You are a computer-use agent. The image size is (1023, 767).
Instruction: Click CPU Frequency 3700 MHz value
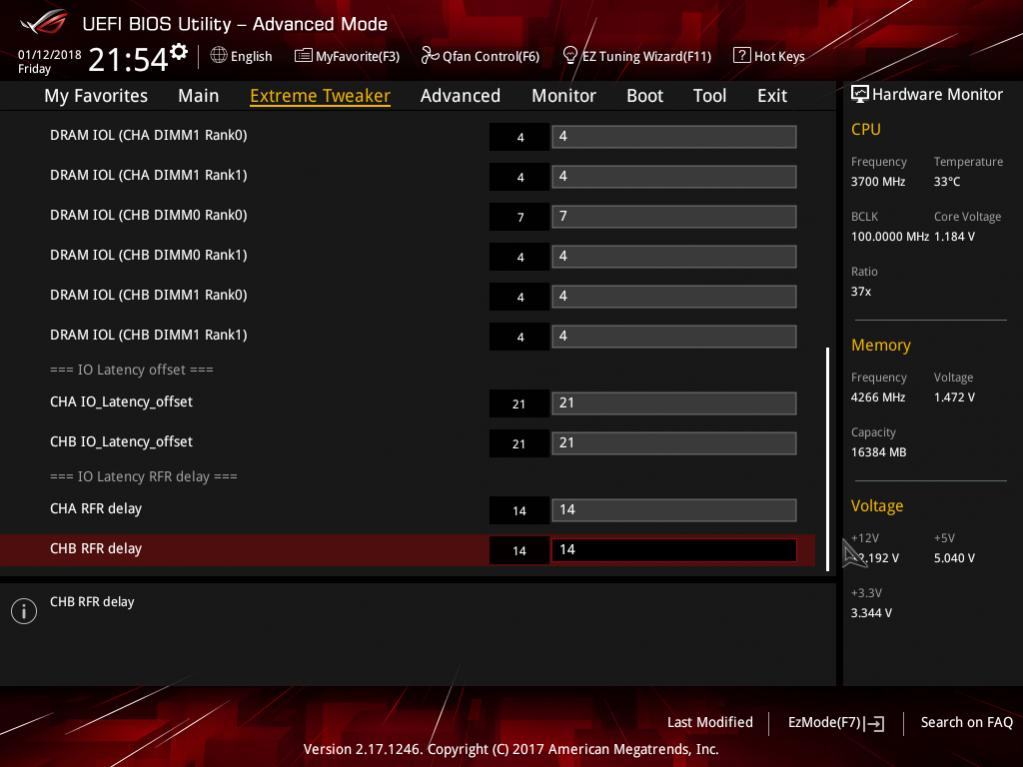(x=878, y=182)
